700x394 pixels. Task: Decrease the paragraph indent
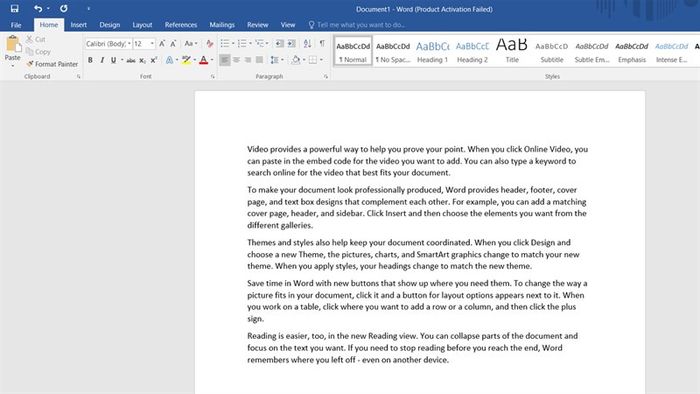coord(279,44)
